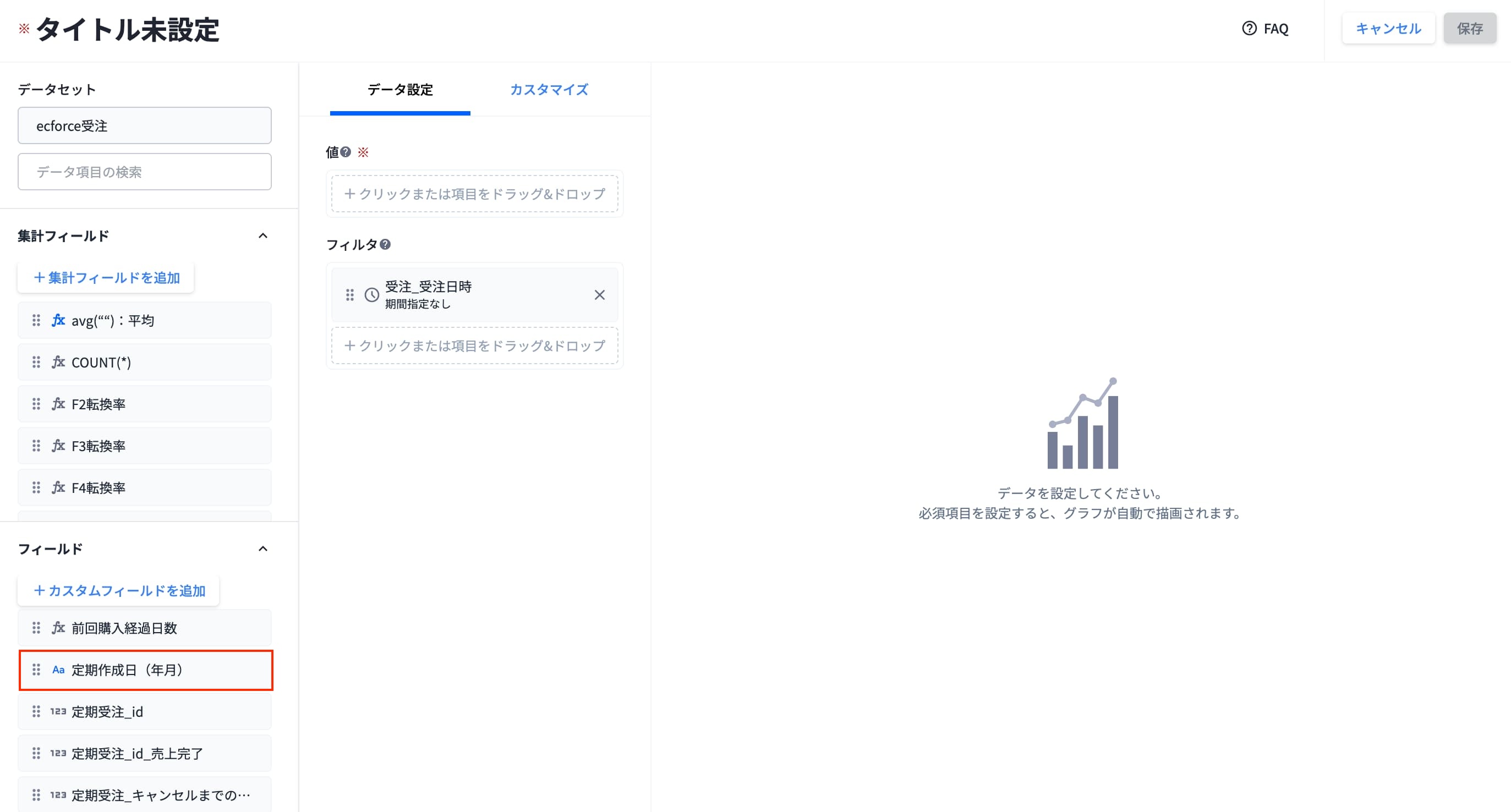Click the fx icon of avg("")：平均
This screenshot has height=812, width=1511.
coord(58,320)
